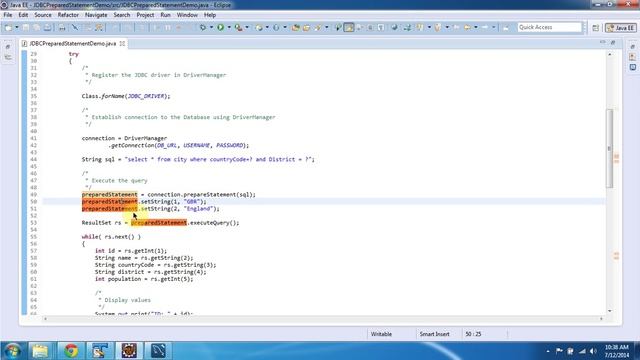Open the Project menu
Screen dimensions: 640x360
145,15
